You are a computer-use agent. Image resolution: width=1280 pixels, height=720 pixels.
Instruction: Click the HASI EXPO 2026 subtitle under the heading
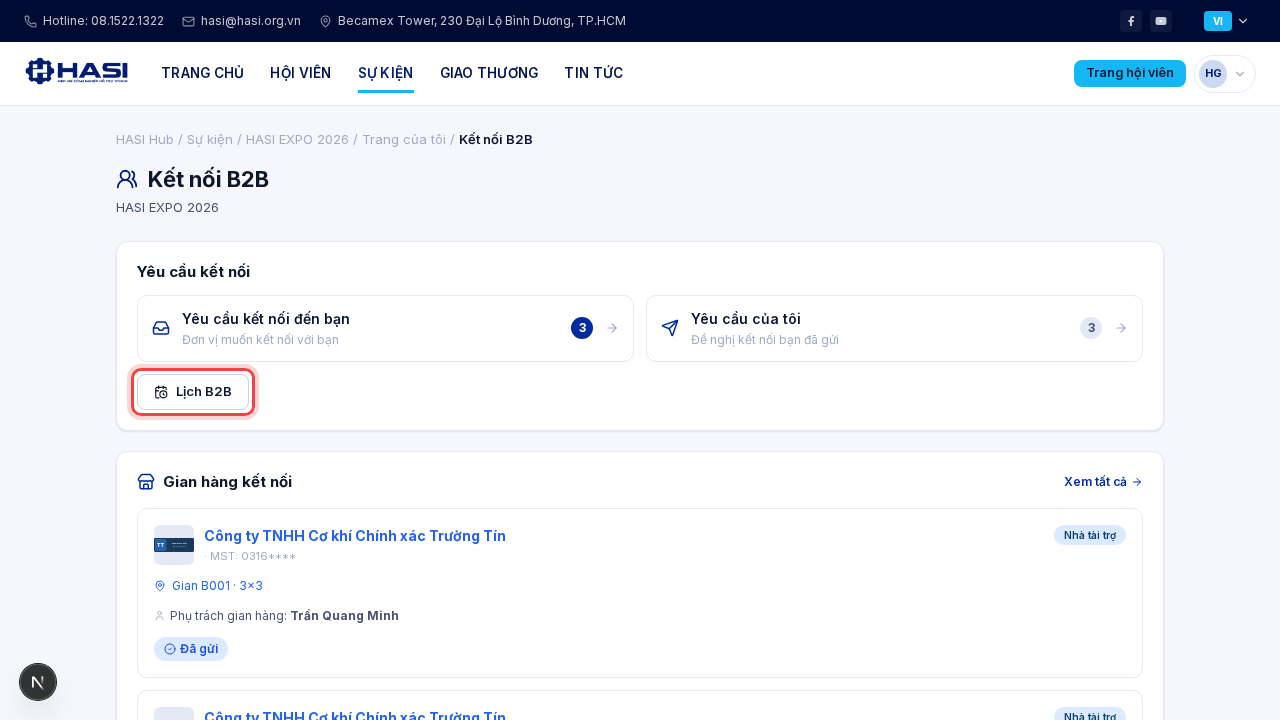[167, 208]
